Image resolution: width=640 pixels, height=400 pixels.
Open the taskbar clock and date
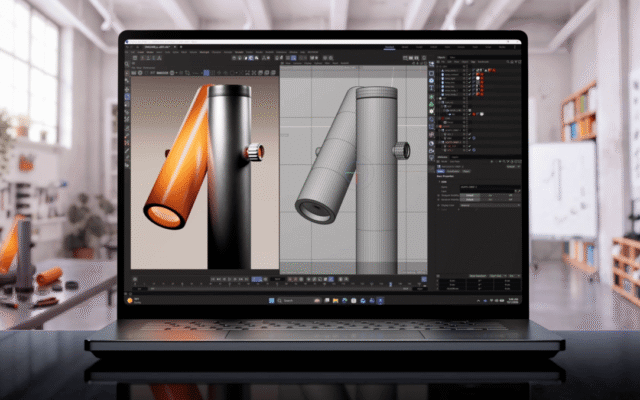click(513, 301)
